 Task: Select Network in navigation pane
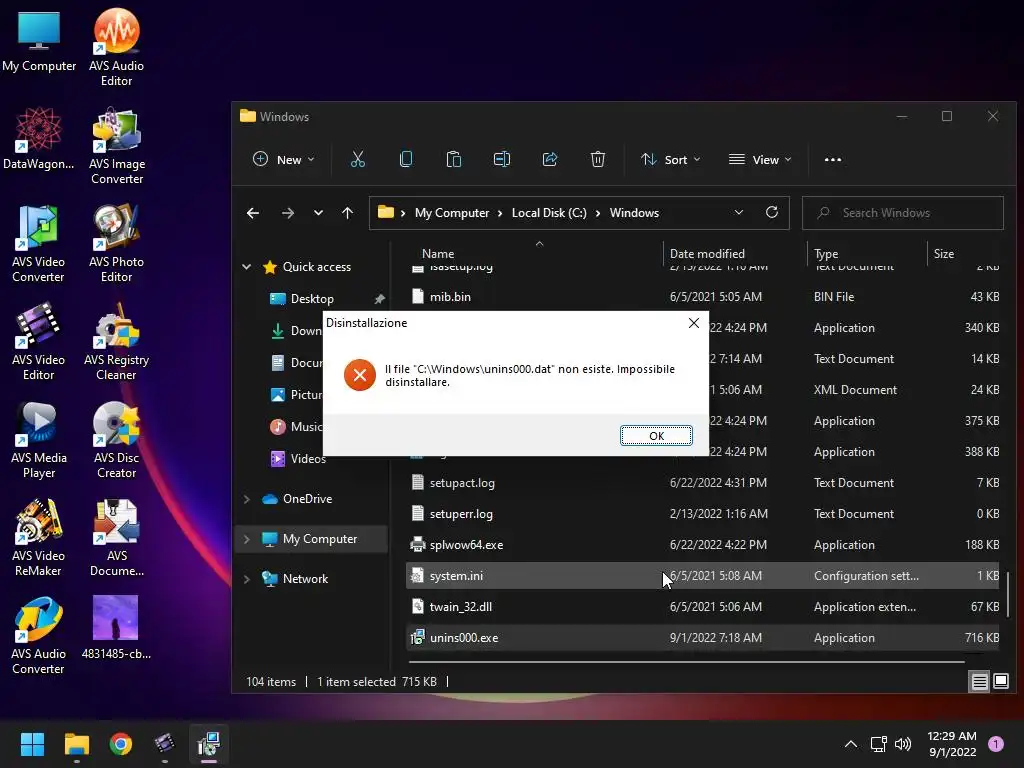(306, 579)
